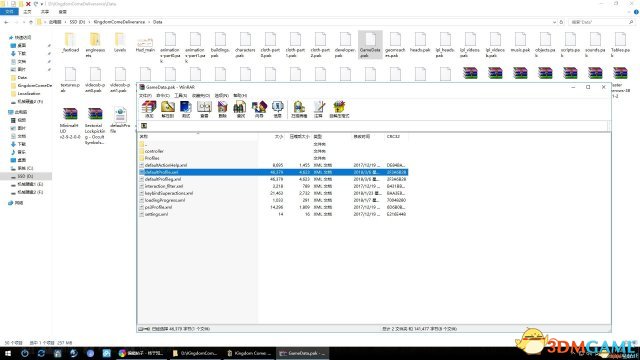Switch to D:\KingdomCom... Explorer taskbar button
Screen dimensions: 640x360
coord(195,353)
